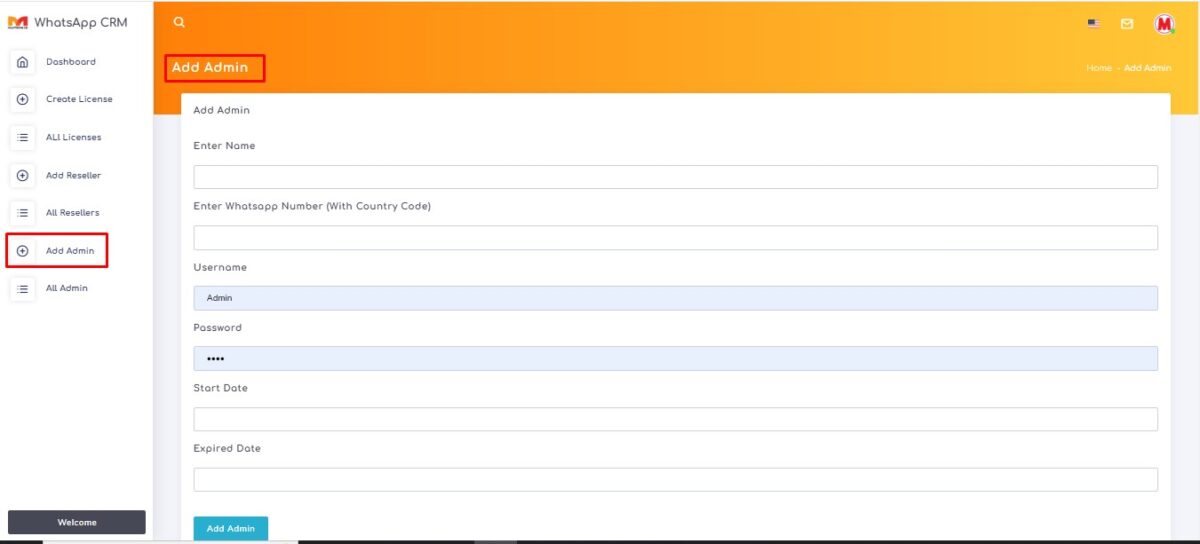Click the search magnifier icon
Image resolution: width=1200 pixels, height=544 pixels.
(179, 22)
